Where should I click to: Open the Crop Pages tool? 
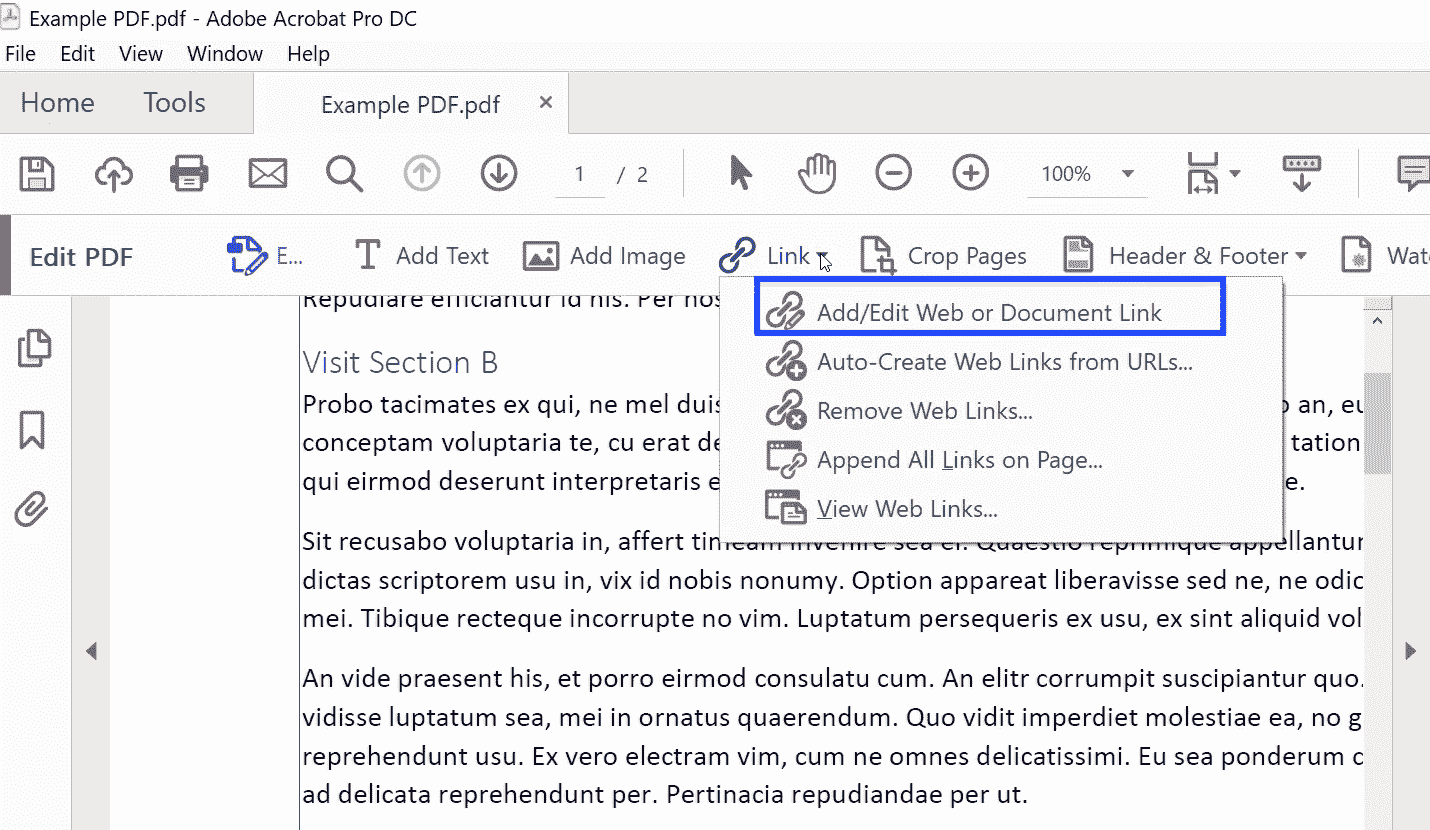tap(941, 255)
